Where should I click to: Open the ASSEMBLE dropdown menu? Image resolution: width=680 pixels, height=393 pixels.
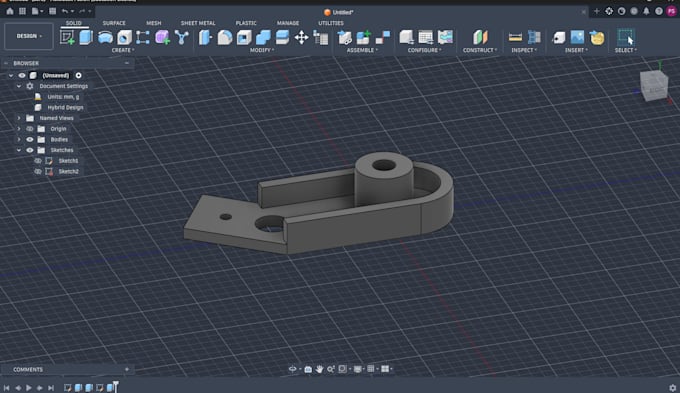[x=362, y=50]
